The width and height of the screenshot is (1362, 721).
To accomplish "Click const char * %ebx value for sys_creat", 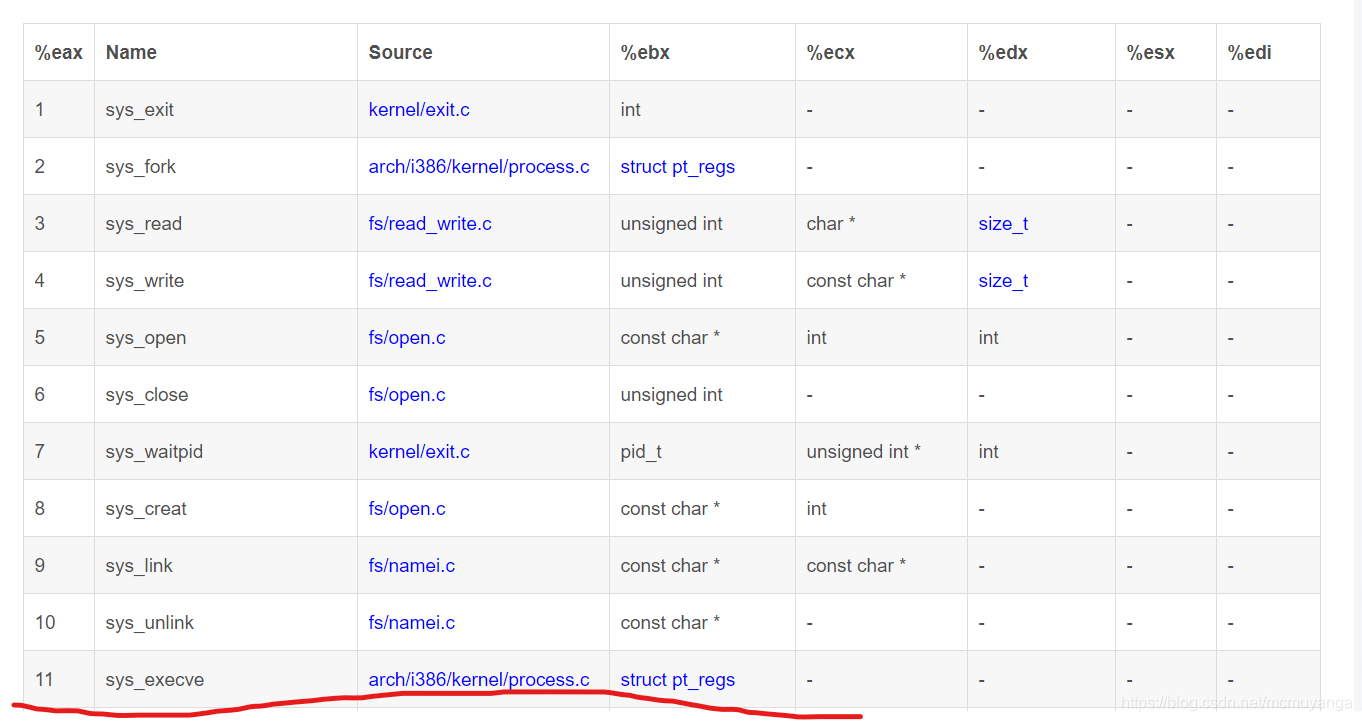I will [671, 509].
